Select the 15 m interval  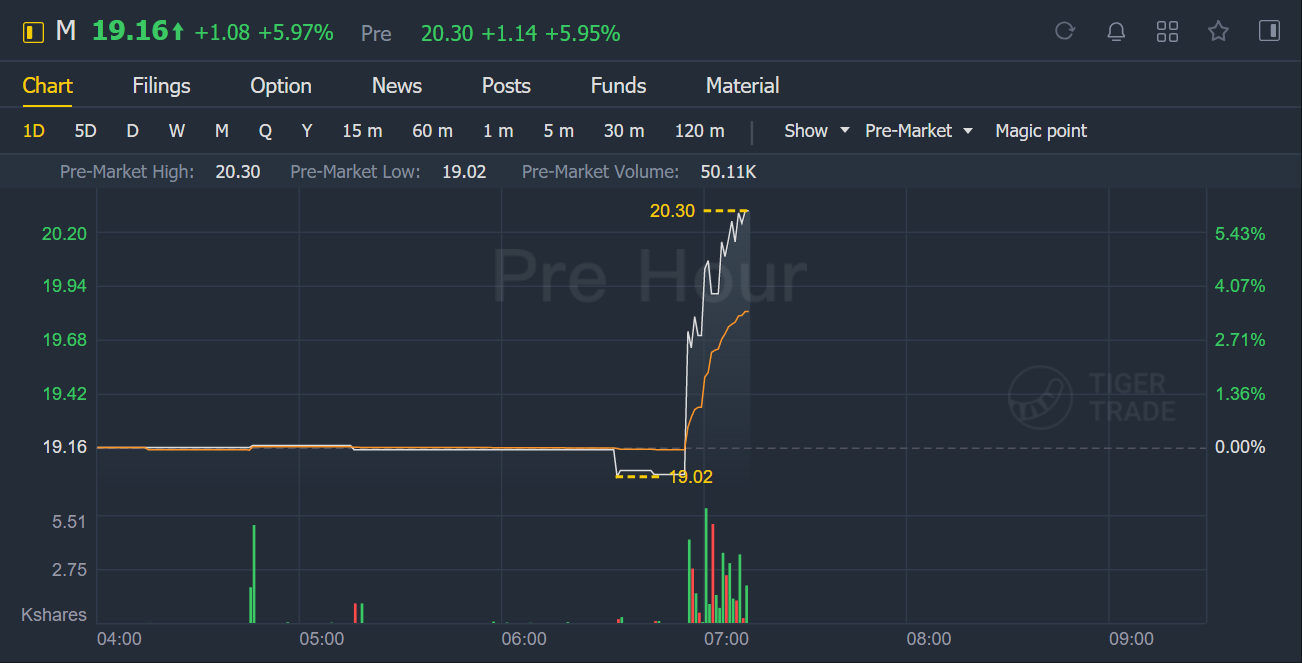(362, 131)
